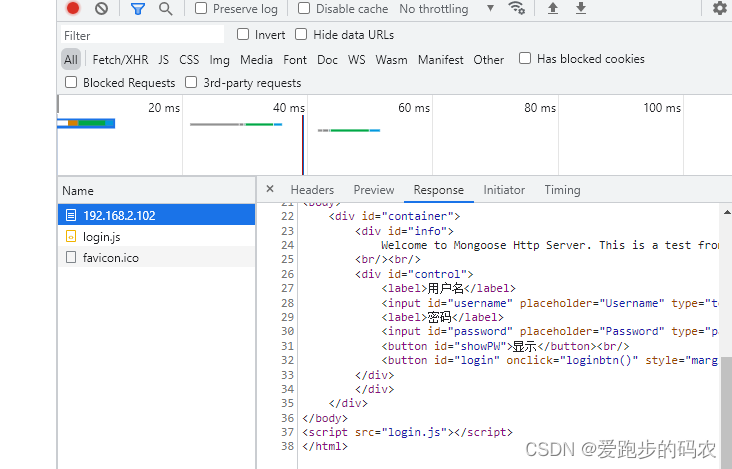Filter requests by CSS
732x469 pixels.
pyautogui.click(x=189, y=60)
